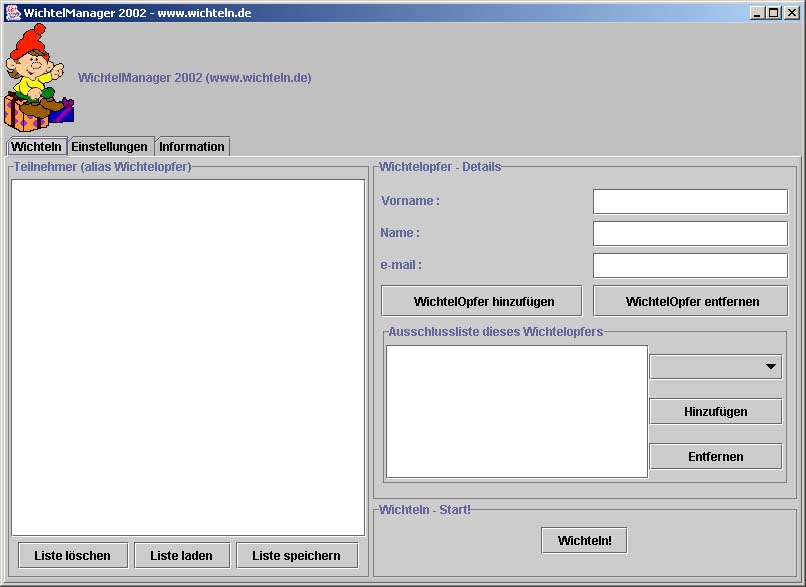Start the draw with Wichteln! button
Screen dimensions: 806x587
[584, 540]
